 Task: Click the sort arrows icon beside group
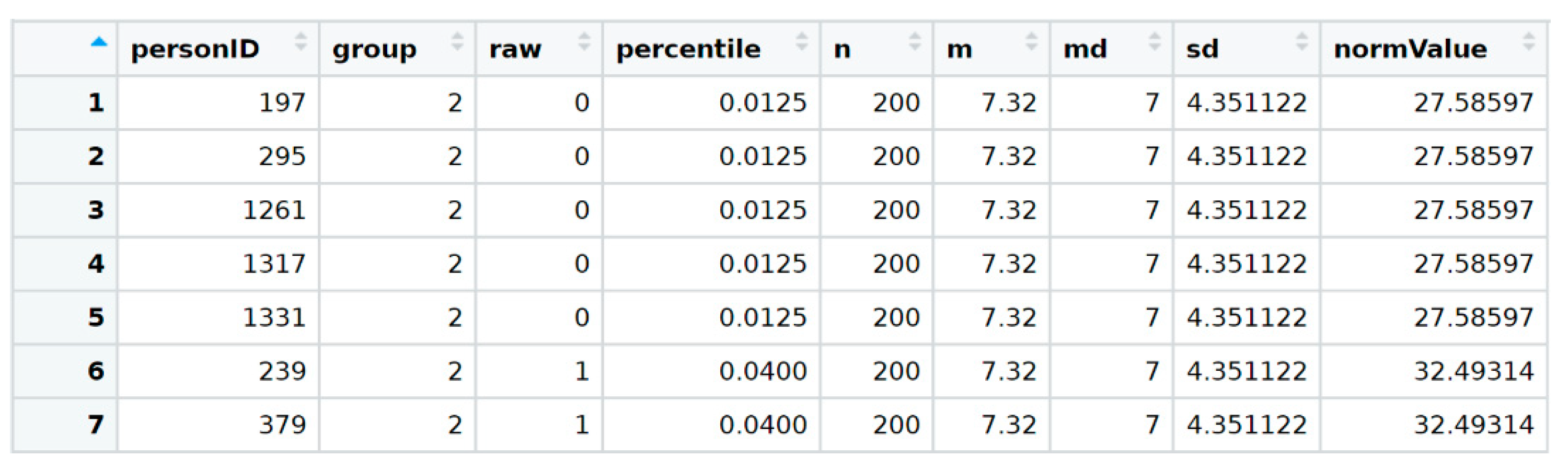coord(457,42)
